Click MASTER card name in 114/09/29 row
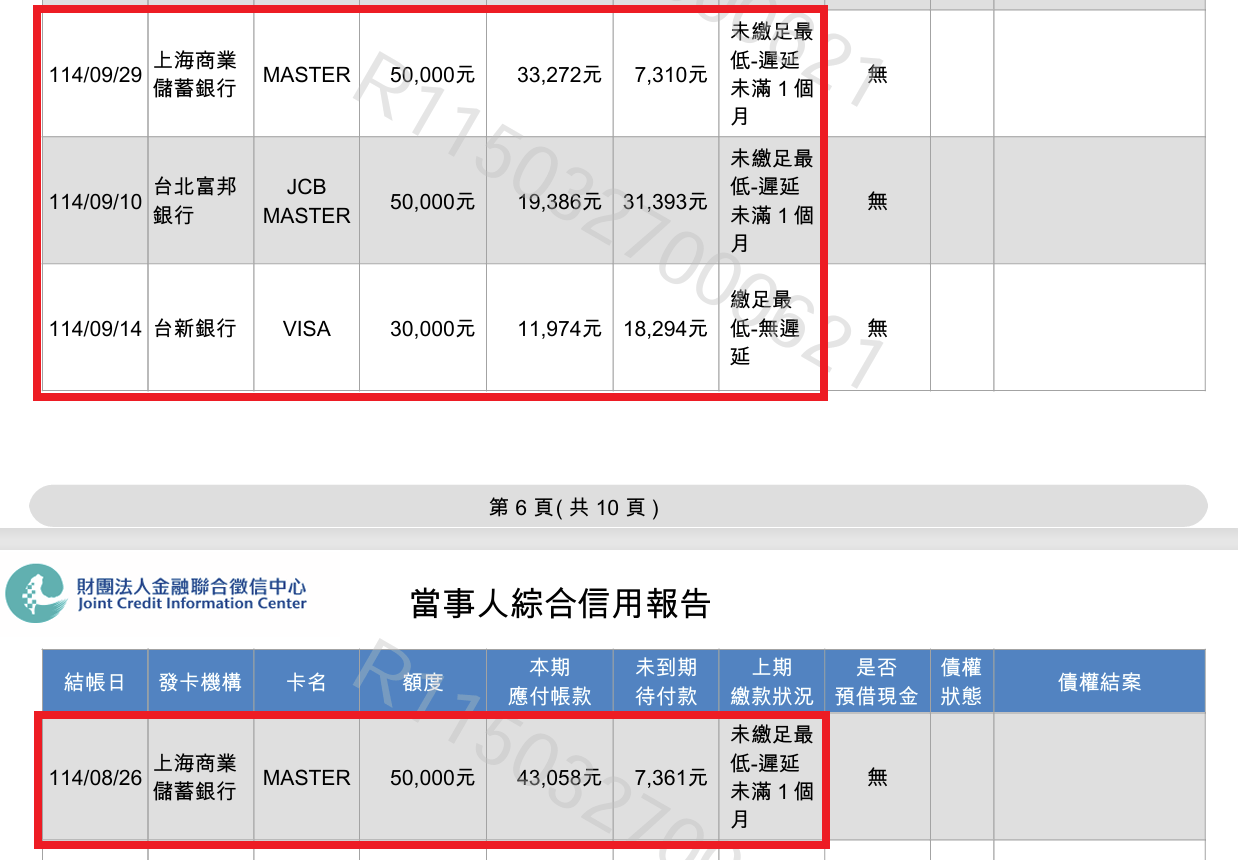Viewport: 1238px width, 860px height. pos(307,75)
